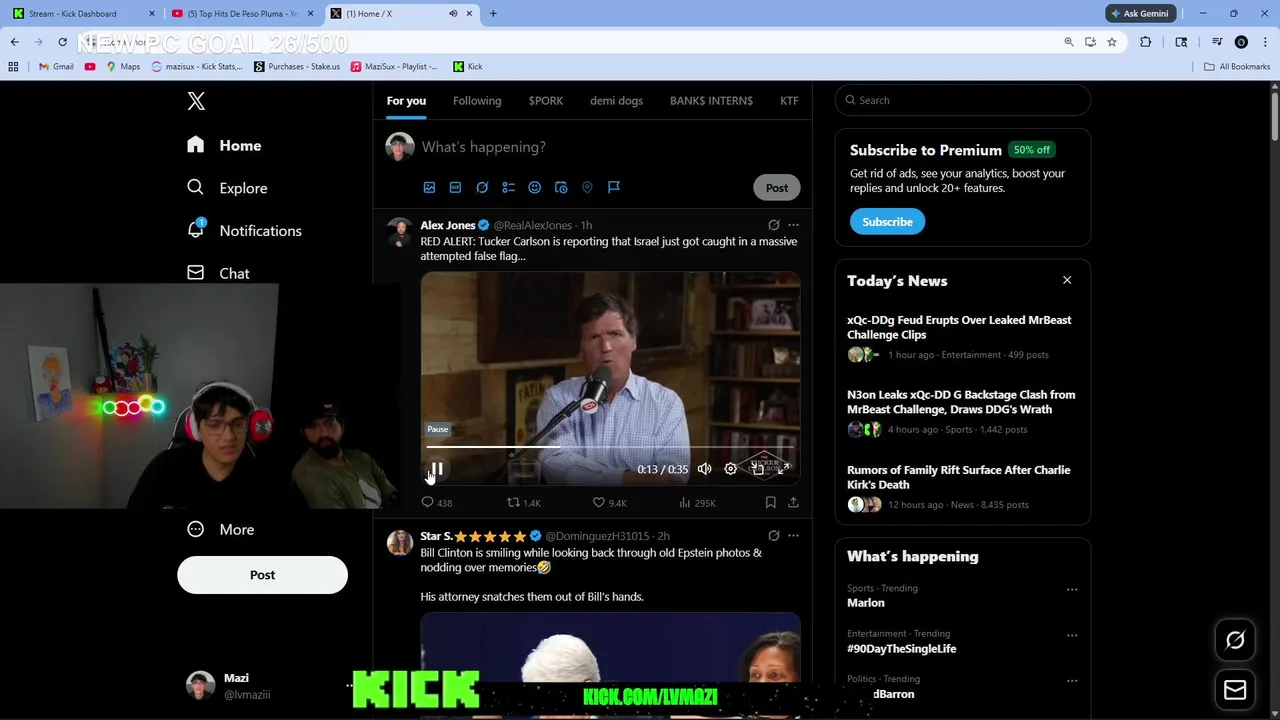Reply to Alex Jones post (438)
The width and height of the screenshot is (1280, 720).
pos(437,503)
